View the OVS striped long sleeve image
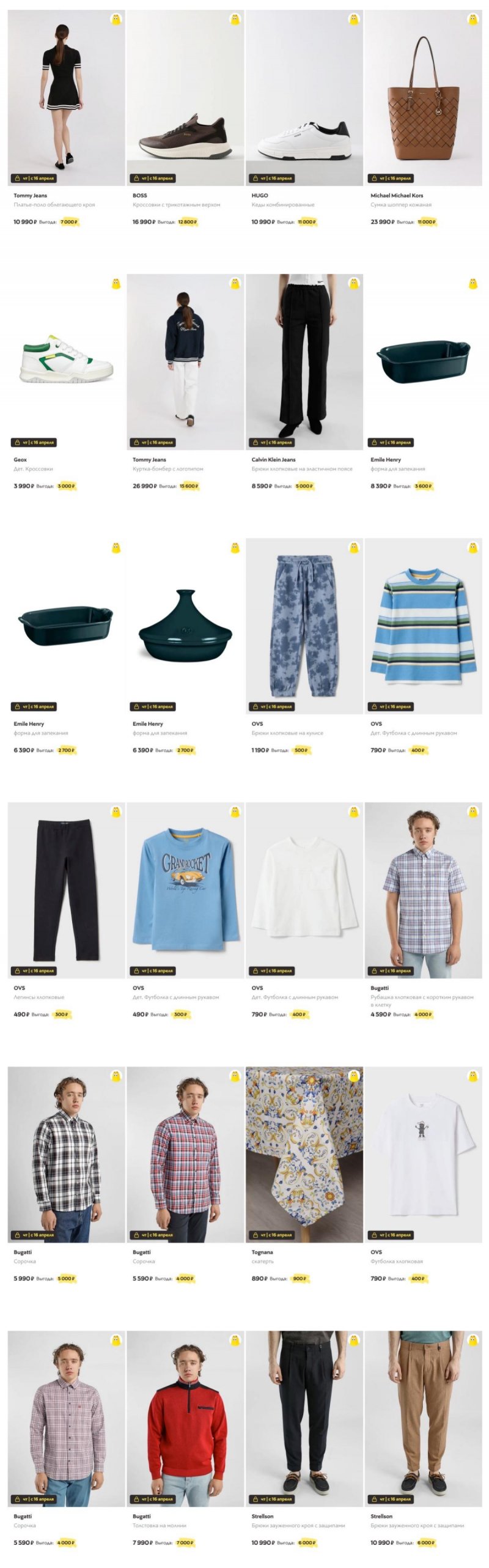This screenshot has height=1568, width=489. 423,626
